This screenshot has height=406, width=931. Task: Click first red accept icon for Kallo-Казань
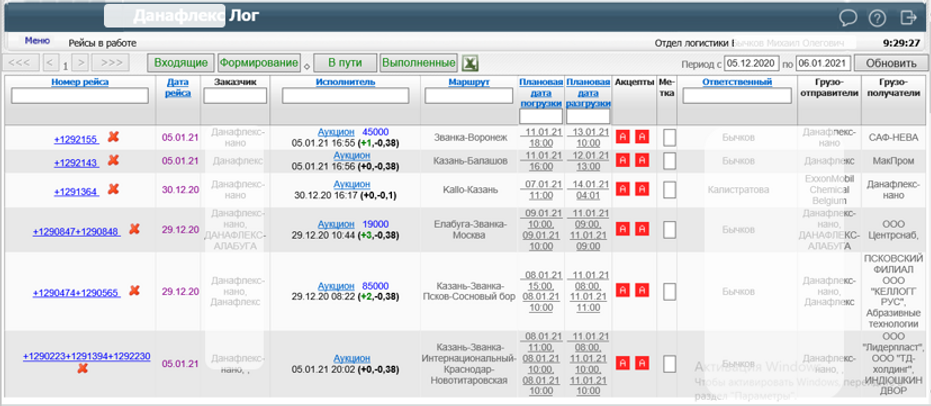623,189
